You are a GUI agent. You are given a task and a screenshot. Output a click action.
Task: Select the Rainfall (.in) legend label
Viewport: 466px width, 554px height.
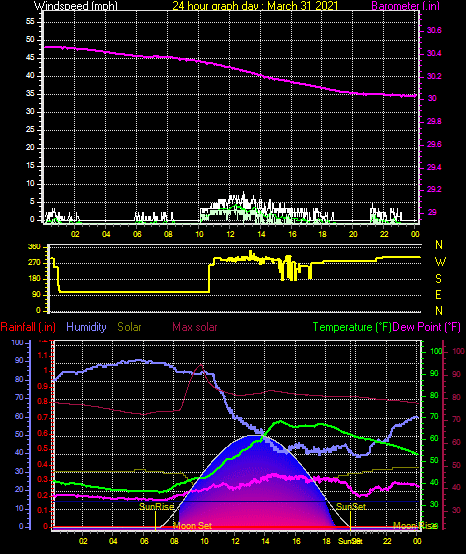click(x=28, y=327)
